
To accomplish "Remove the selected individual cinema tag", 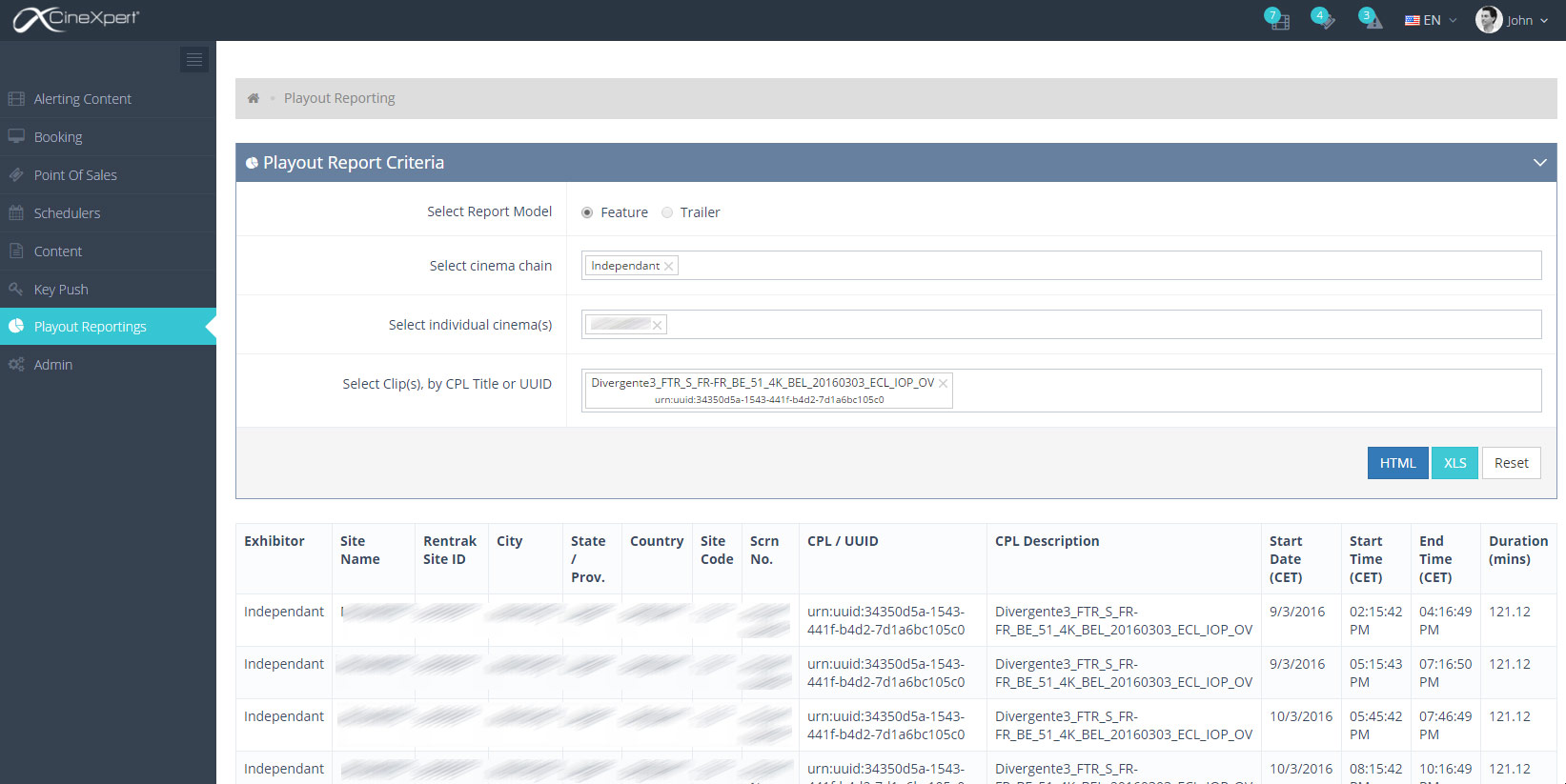I will coord(657,326).
